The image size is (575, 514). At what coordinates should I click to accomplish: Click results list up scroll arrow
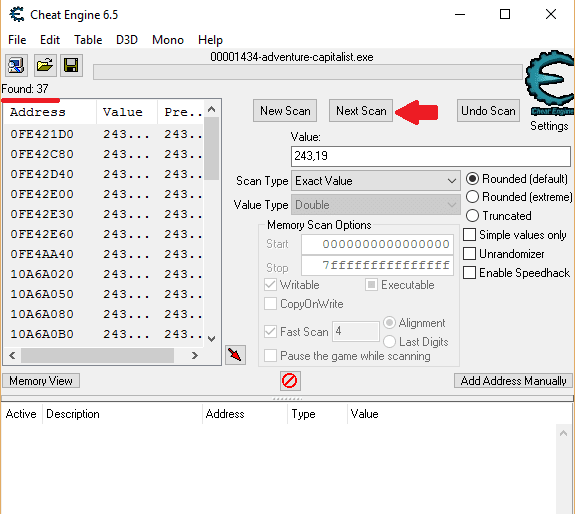coord(211,109)
